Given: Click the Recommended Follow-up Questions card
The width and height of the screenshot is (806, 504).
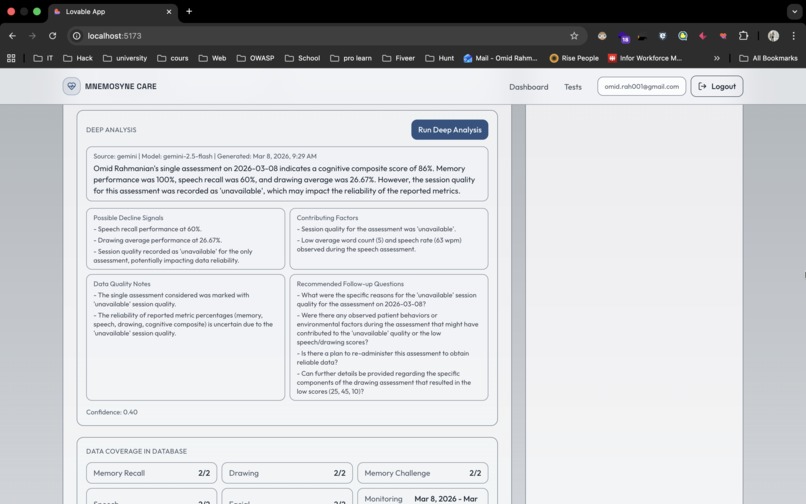Looking at the screenshot, I should click(x=389, y=337).
